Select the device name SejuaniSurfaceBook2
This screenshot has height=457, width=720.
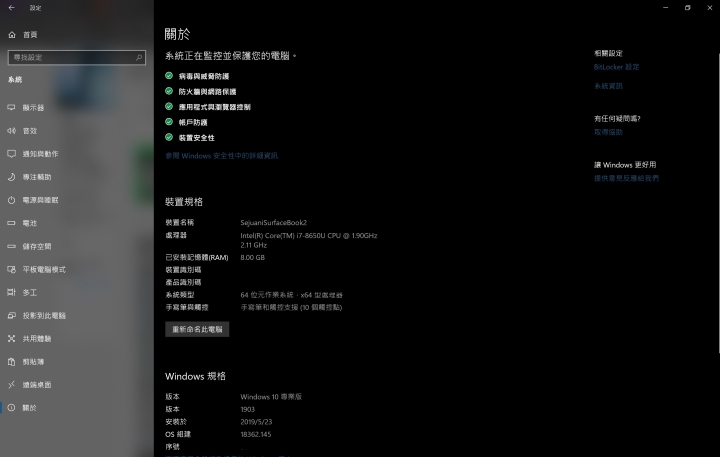(x=274, y=223)
